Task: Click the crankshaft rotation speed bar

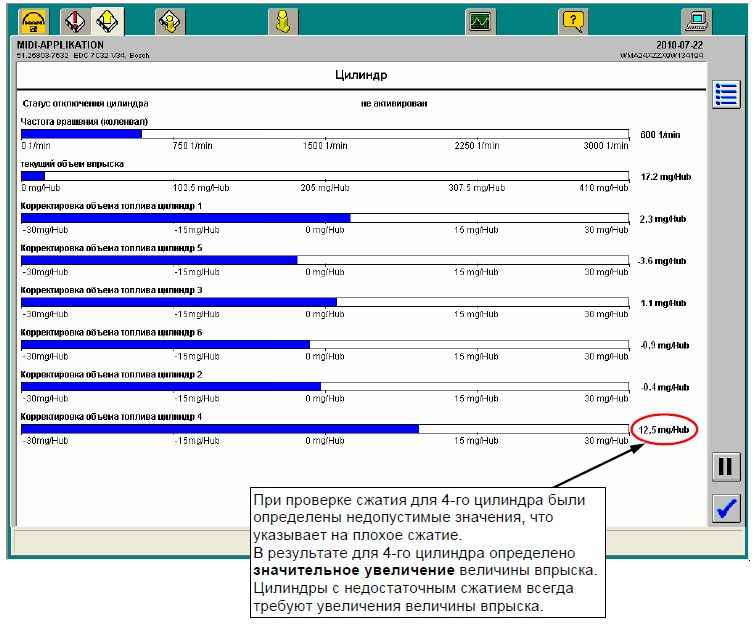Action: tap(326, 133)
